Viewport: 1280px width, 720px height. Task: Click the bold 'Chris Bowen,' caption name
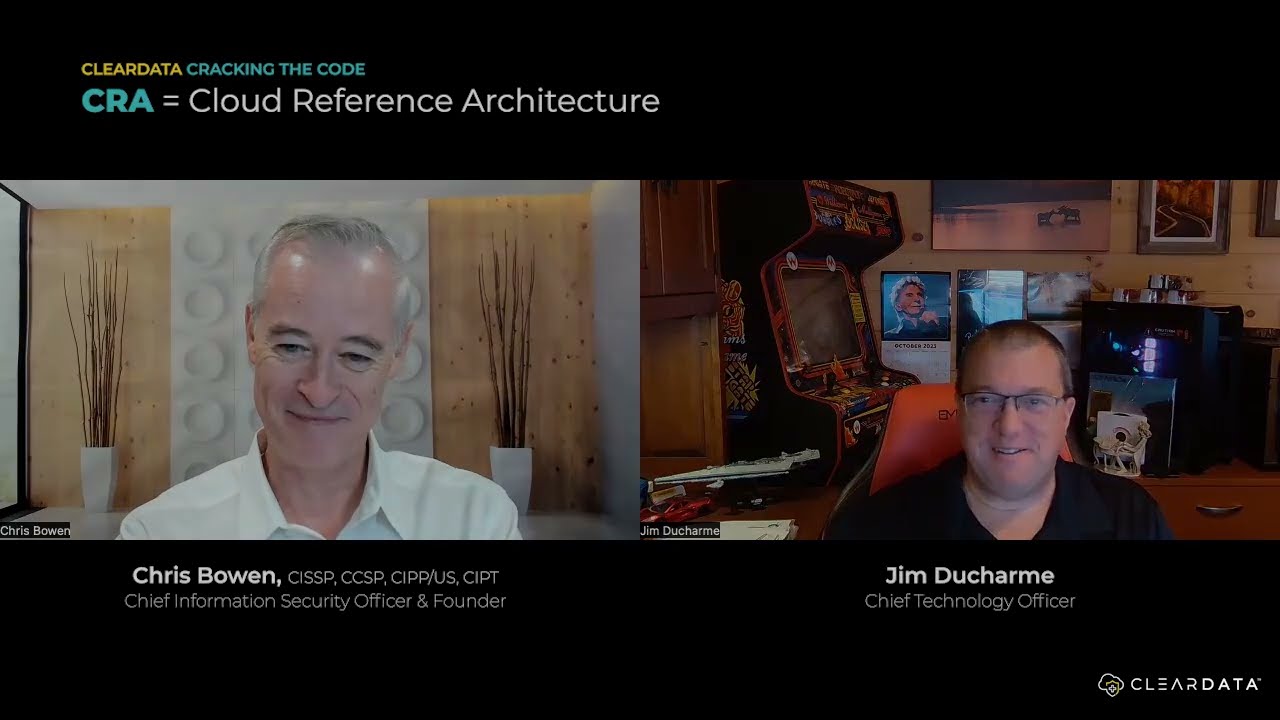tap(207, 576)
